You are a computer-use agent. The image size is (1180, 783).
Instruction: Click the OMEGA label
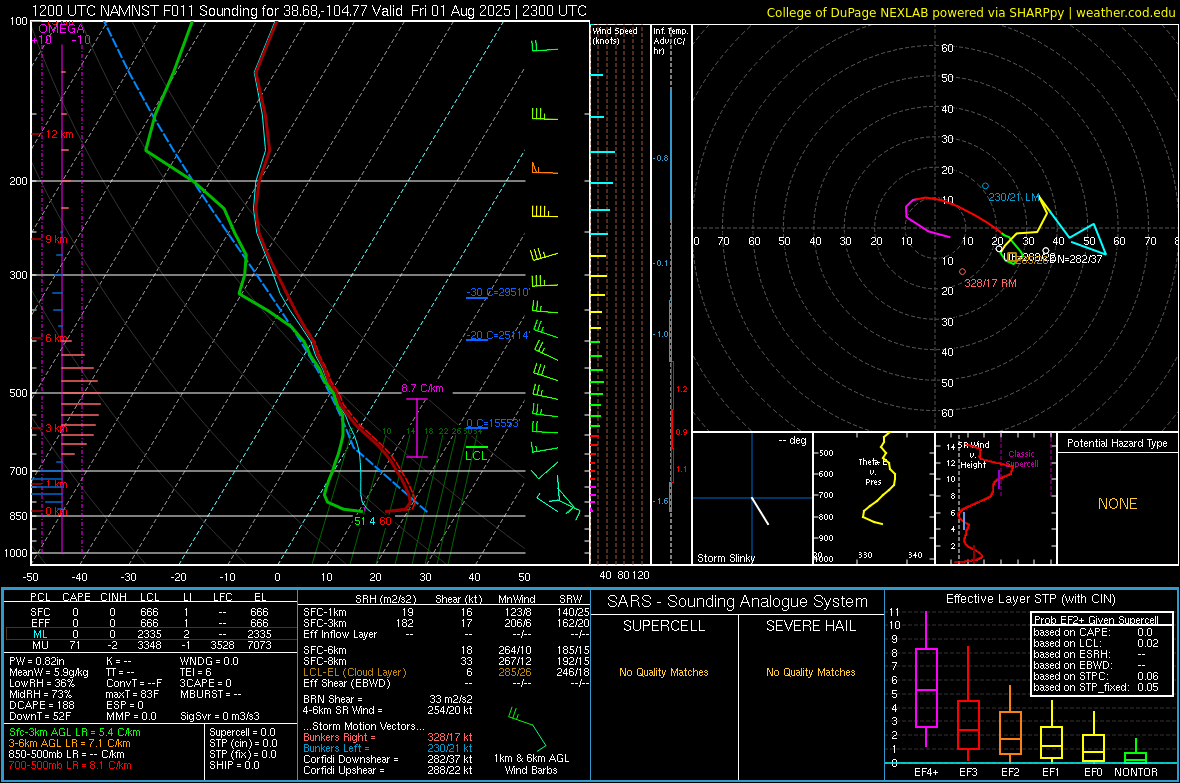point(62,29)
